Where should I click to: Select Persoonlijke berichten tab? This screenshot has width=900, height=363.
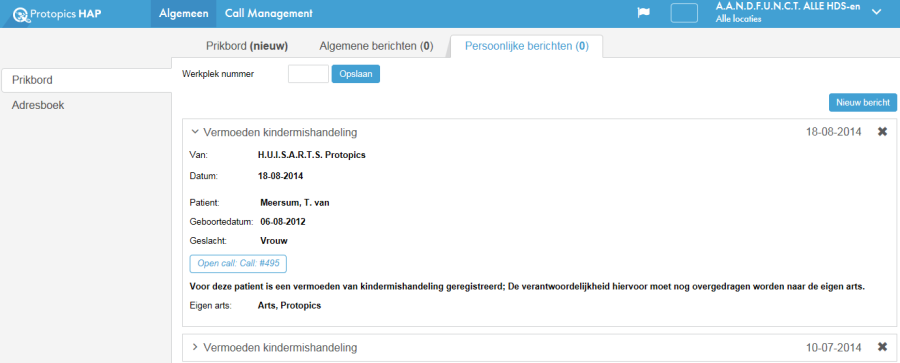(527, 47)
